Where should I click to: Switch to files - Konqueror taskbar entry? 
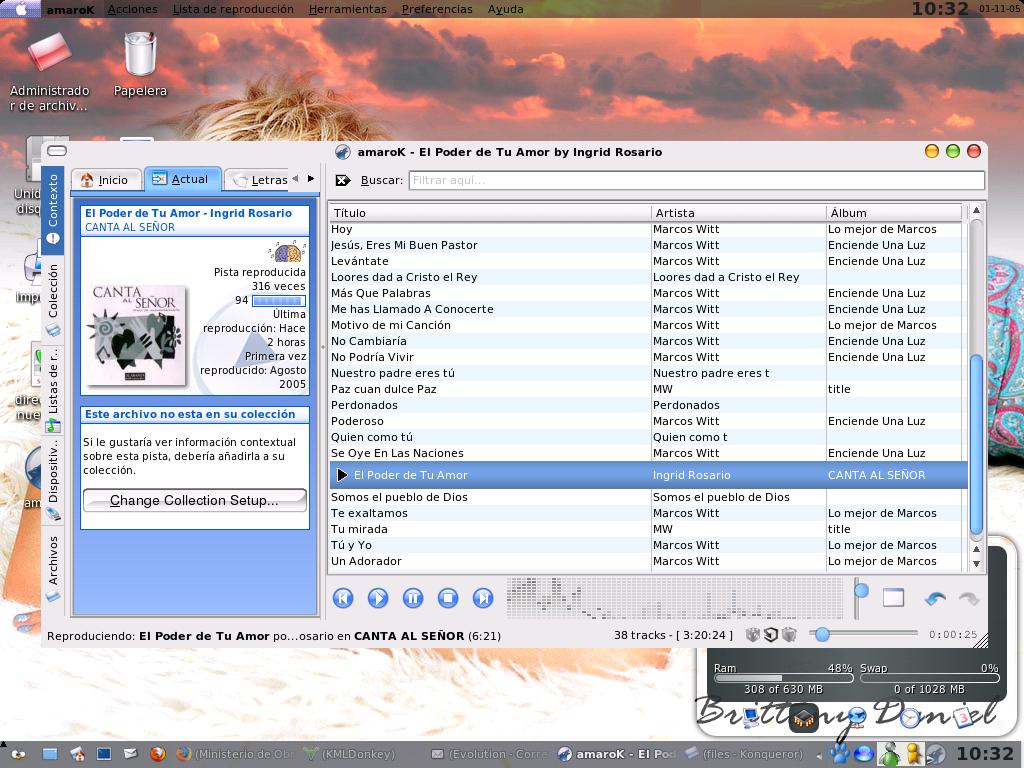pos(744,754)
